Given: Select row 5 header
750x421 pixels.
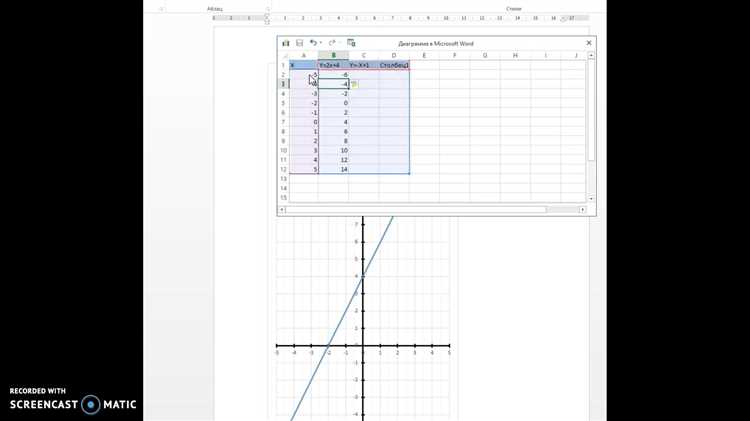Looking at the screenshot, I should 284,103.
